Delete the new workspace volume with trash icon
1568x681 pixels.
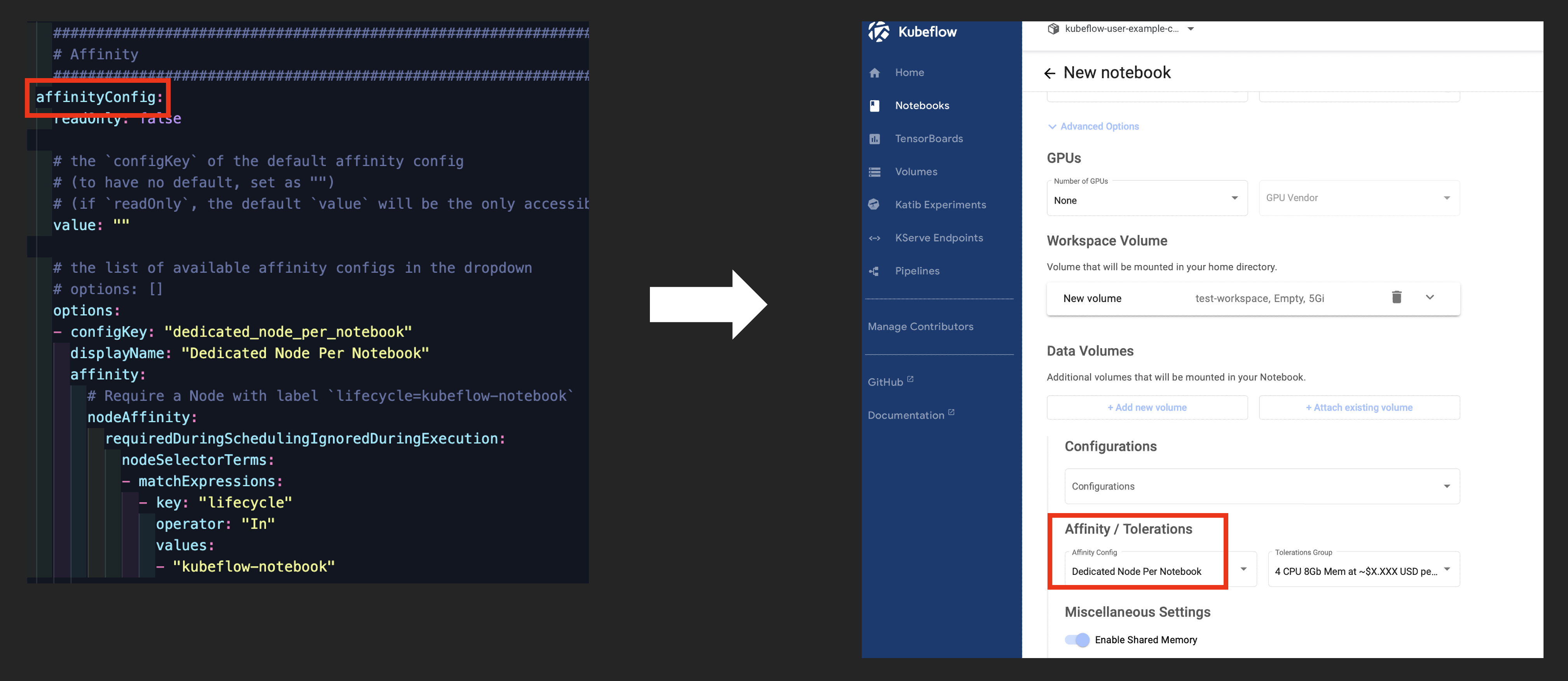point(1396,298)
